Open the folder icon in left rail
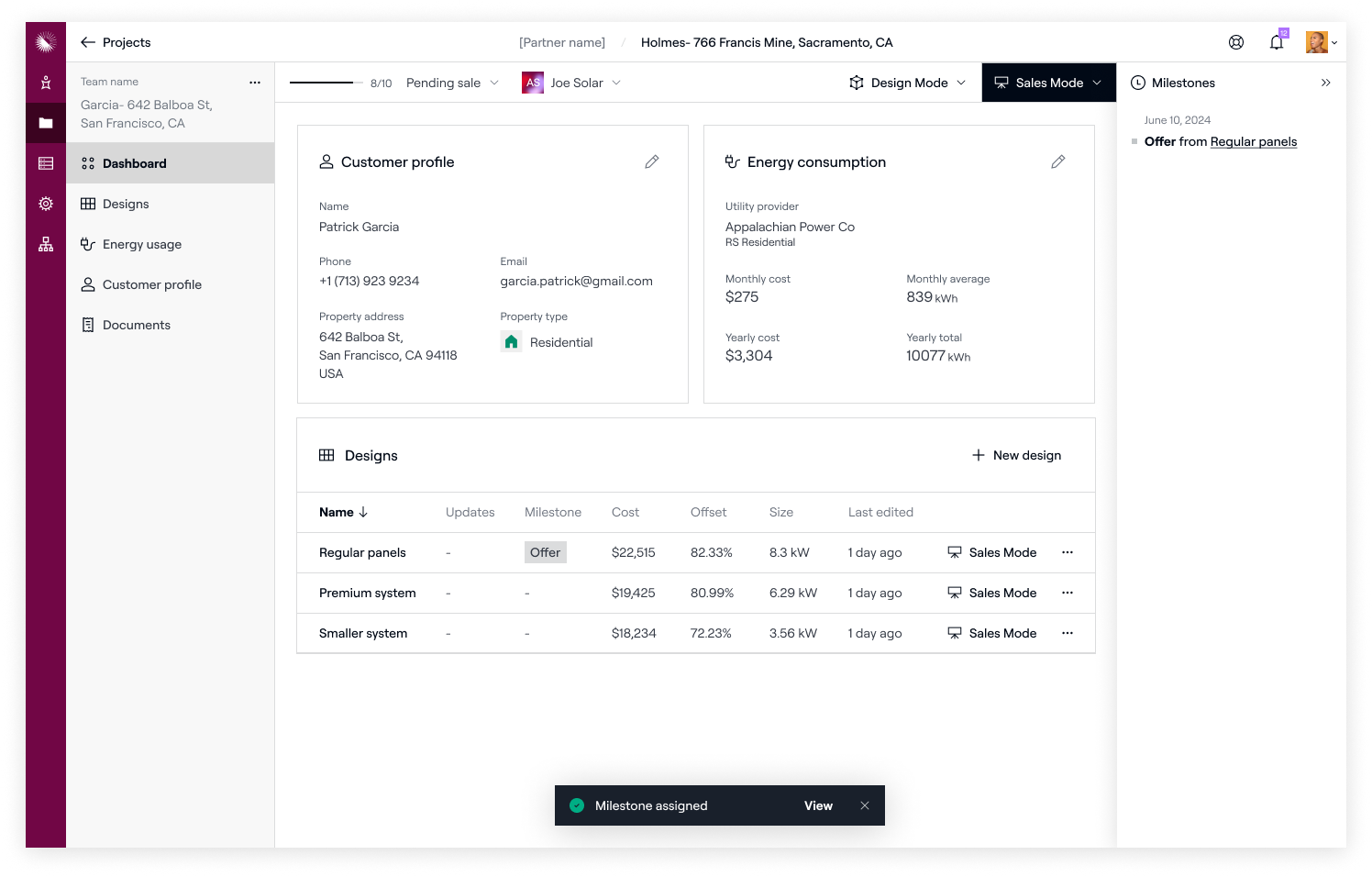Screen dimensions: 1372x877 pos(46,123)
